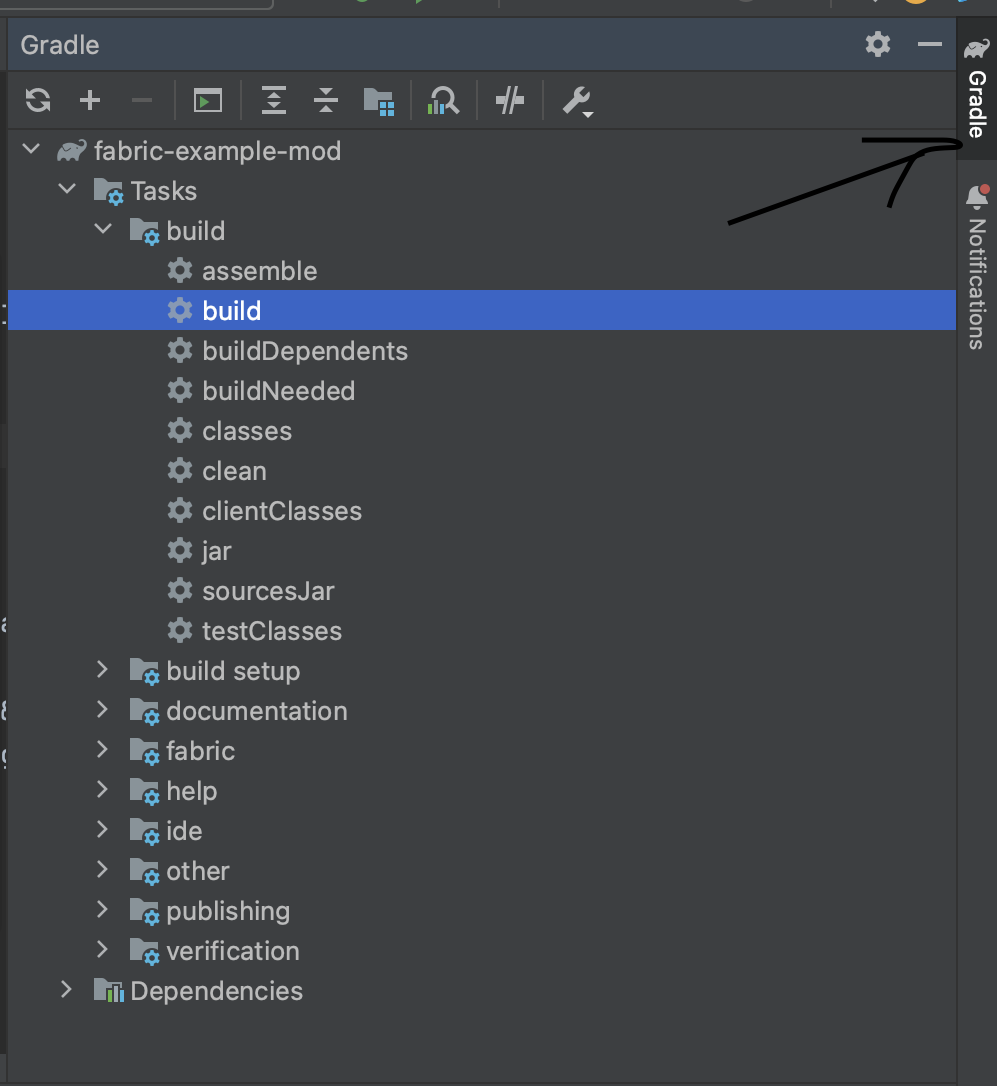Click the Tasks folder icon
This screenshot has width=997, height=1086.
[x=106, y=190]
